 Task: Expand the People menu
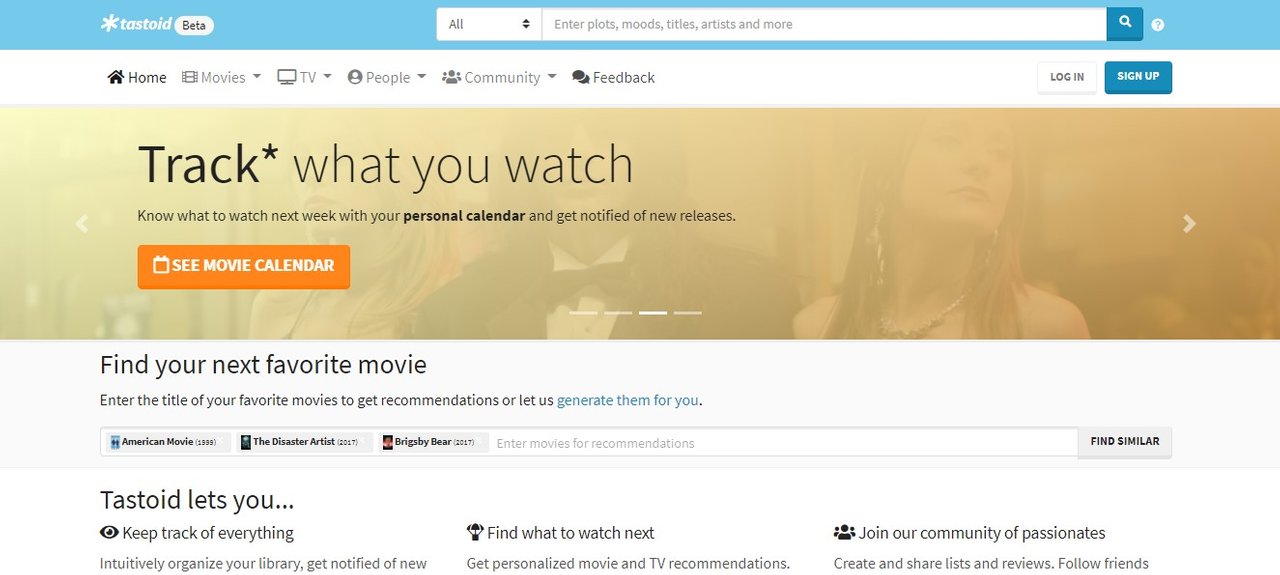[387, 77]
